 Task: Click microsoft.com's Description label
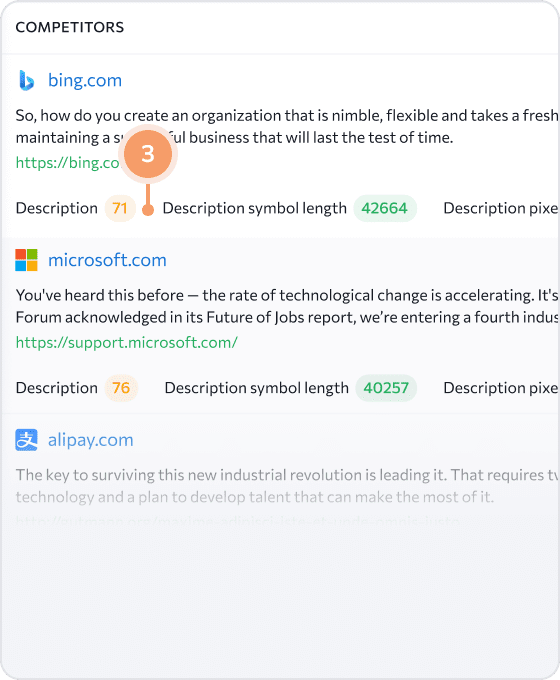pyautogui.click(x=57, y=388)
